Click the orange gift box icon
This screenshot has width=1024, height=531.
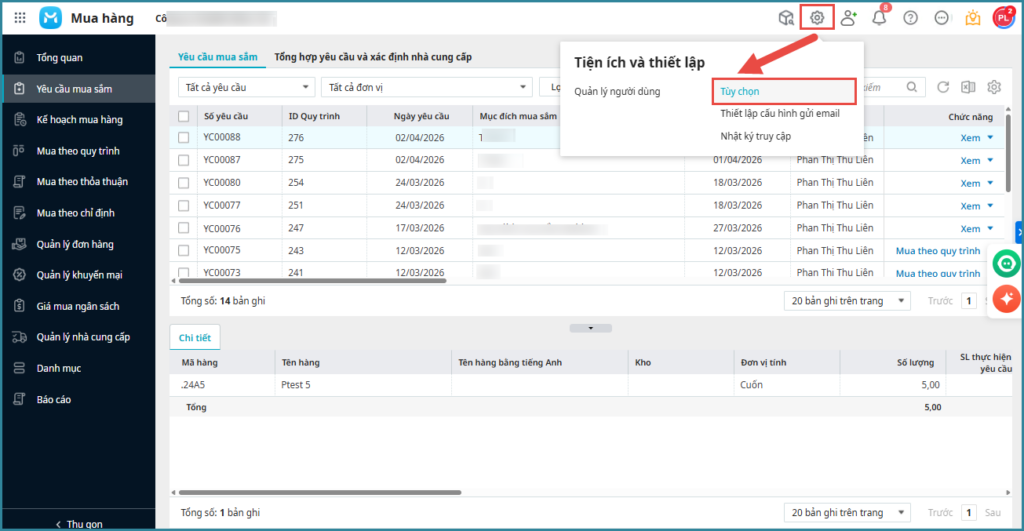point(972,18)
